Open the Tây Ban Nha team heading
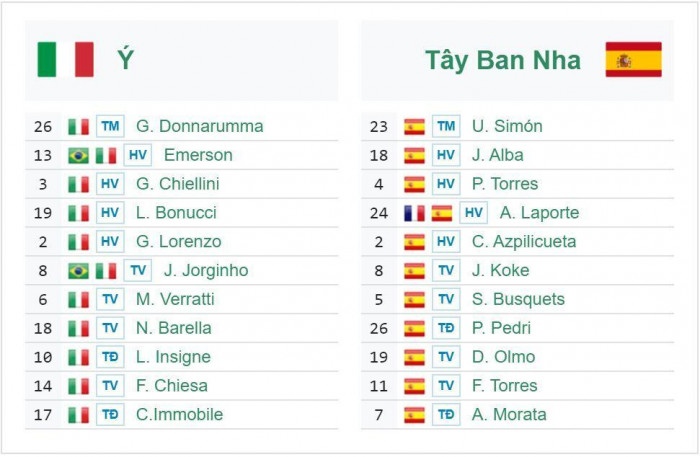Viewport: 700px width, 457px height. [x=503, y=60]
